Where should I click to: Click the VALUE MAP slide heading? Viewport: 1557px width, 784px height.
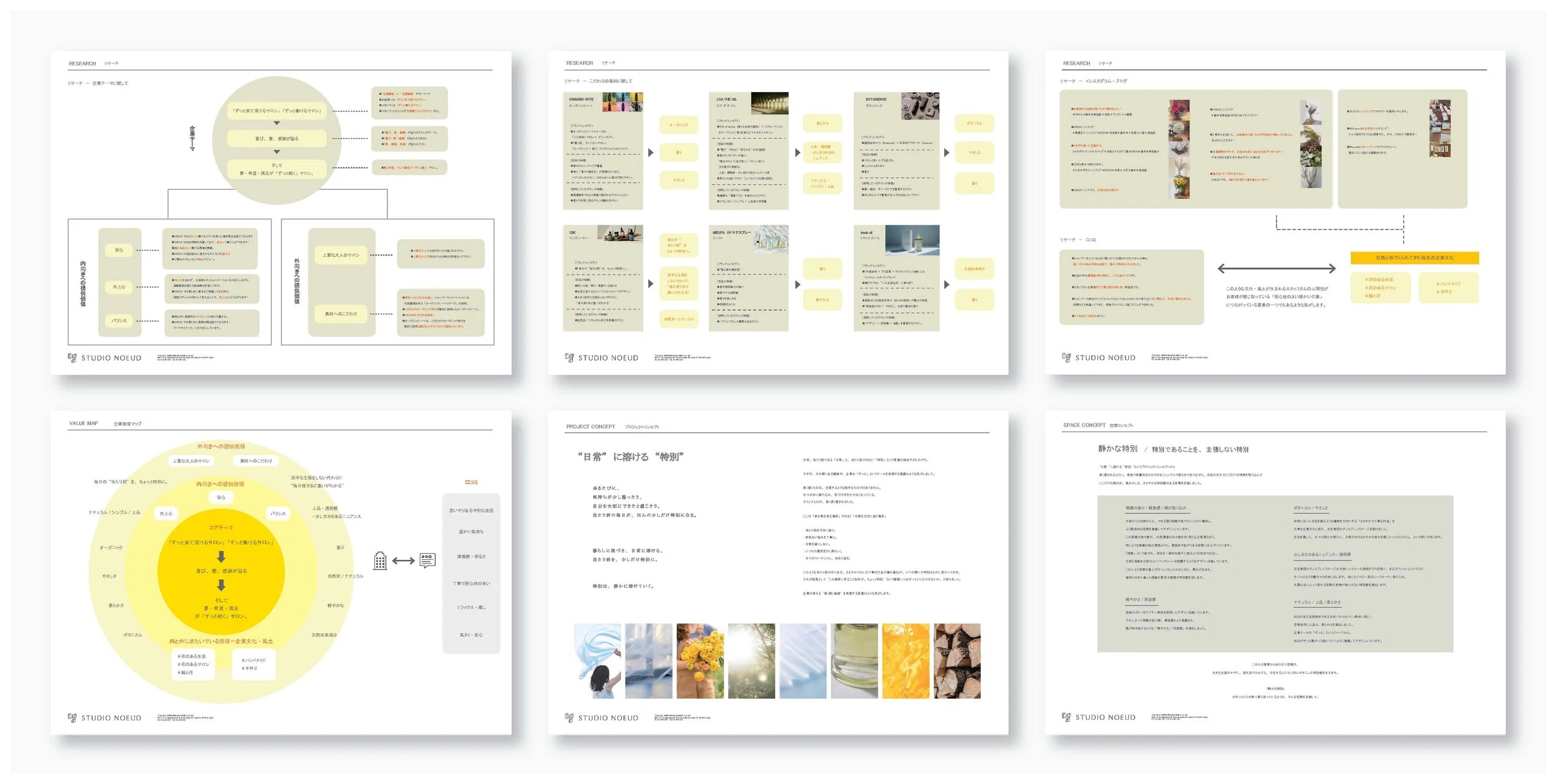pyautogui.click(x=83, y=423)
